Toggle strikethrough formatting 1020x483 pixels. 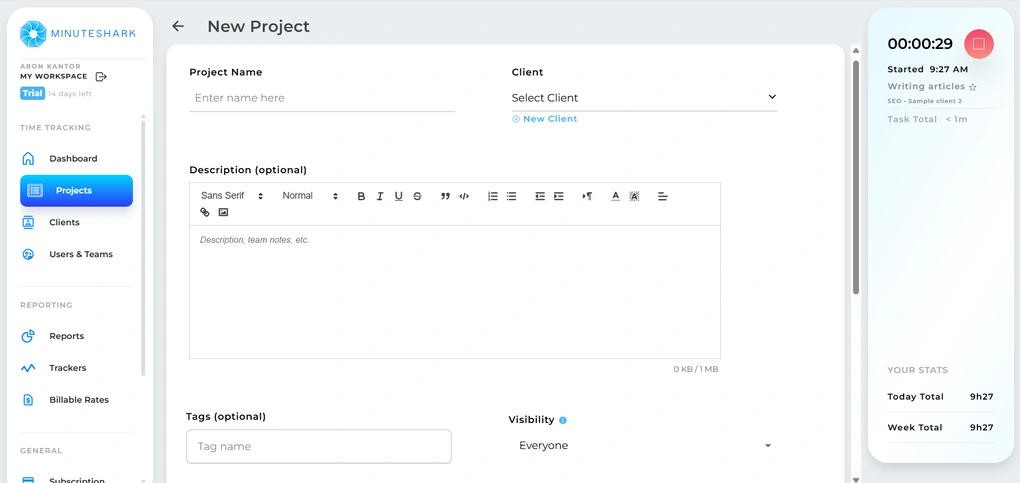418,196
